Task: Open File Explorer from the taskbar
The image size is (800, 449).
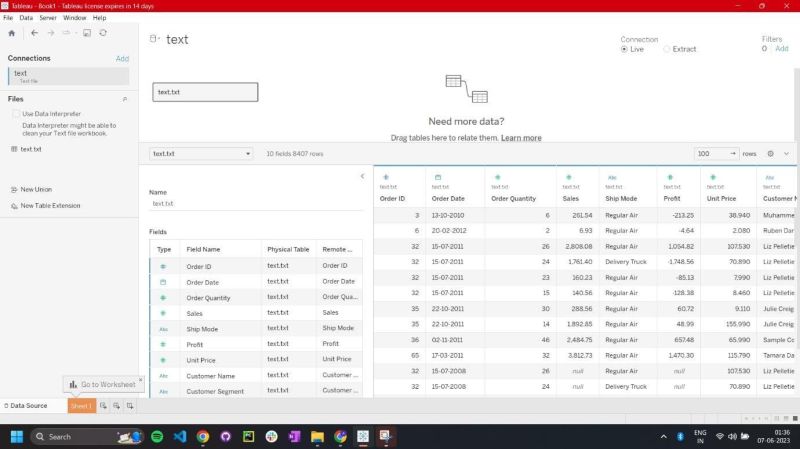Action: pyautogui.click(x=317, y=437)
